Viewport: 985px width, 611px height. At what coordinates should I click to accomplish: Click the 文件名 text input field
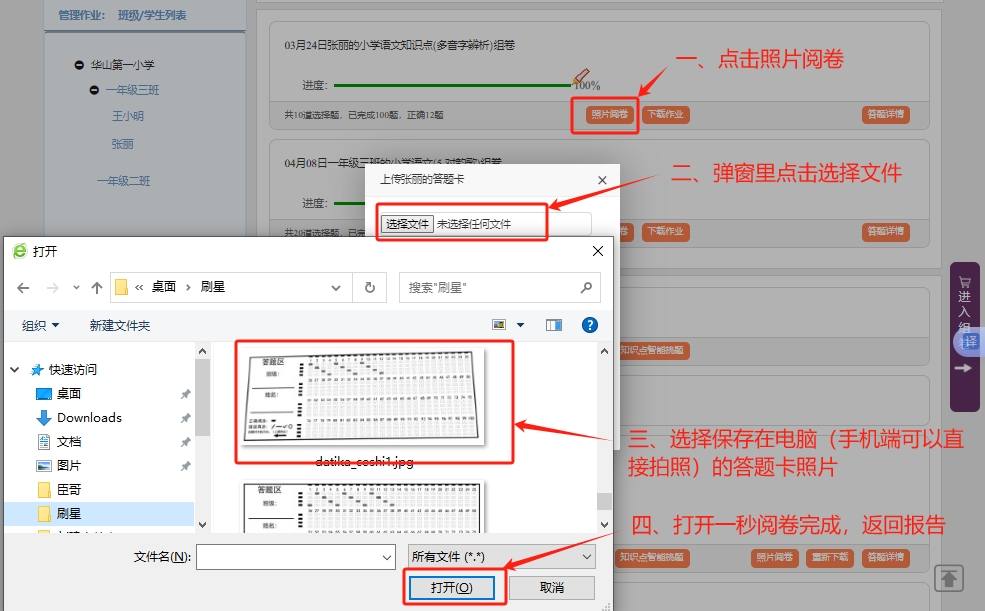tap(295, 557)
